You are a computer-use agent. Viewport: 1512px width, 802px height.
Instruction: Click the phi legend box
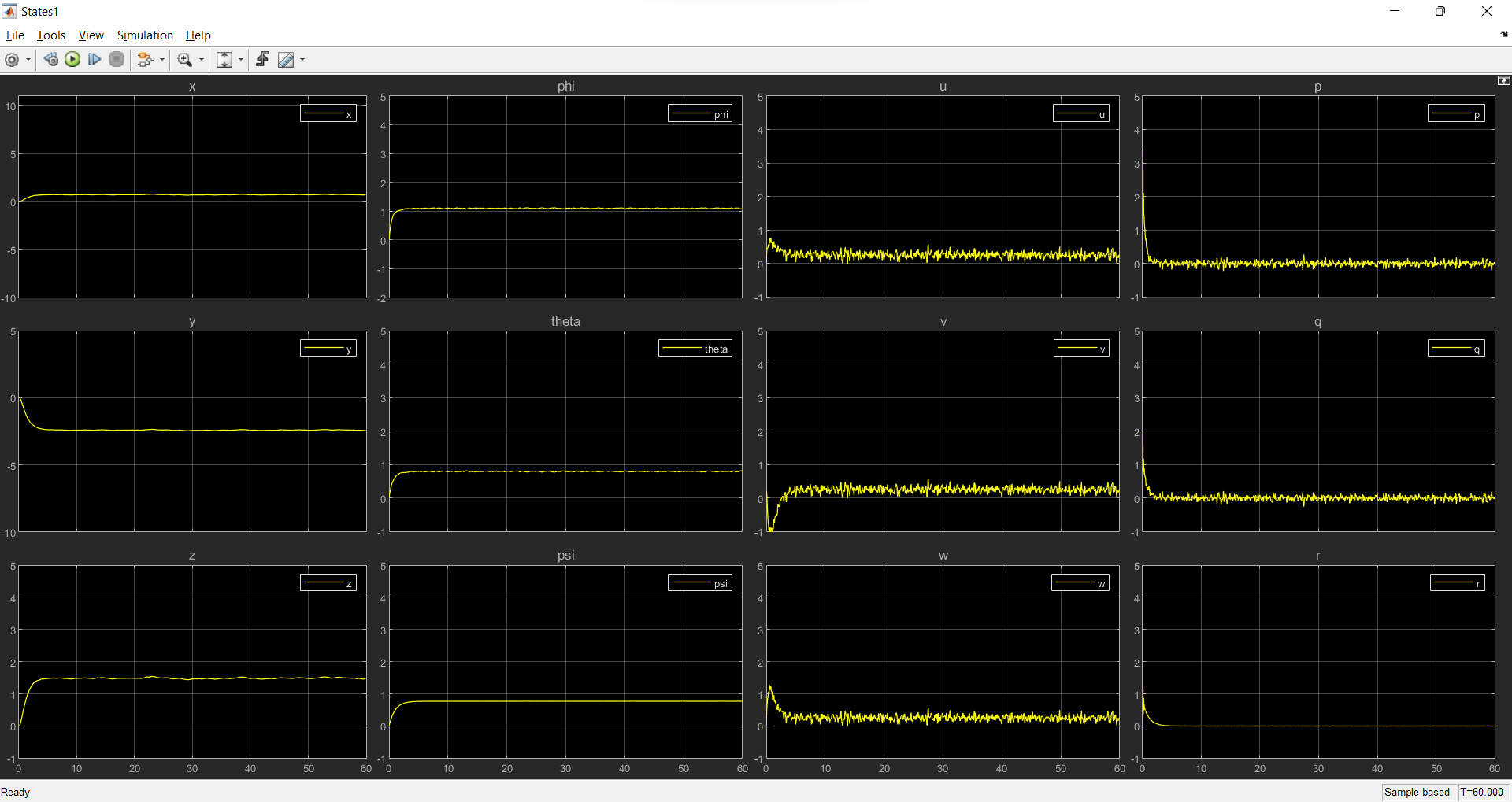tap(700, 114)
